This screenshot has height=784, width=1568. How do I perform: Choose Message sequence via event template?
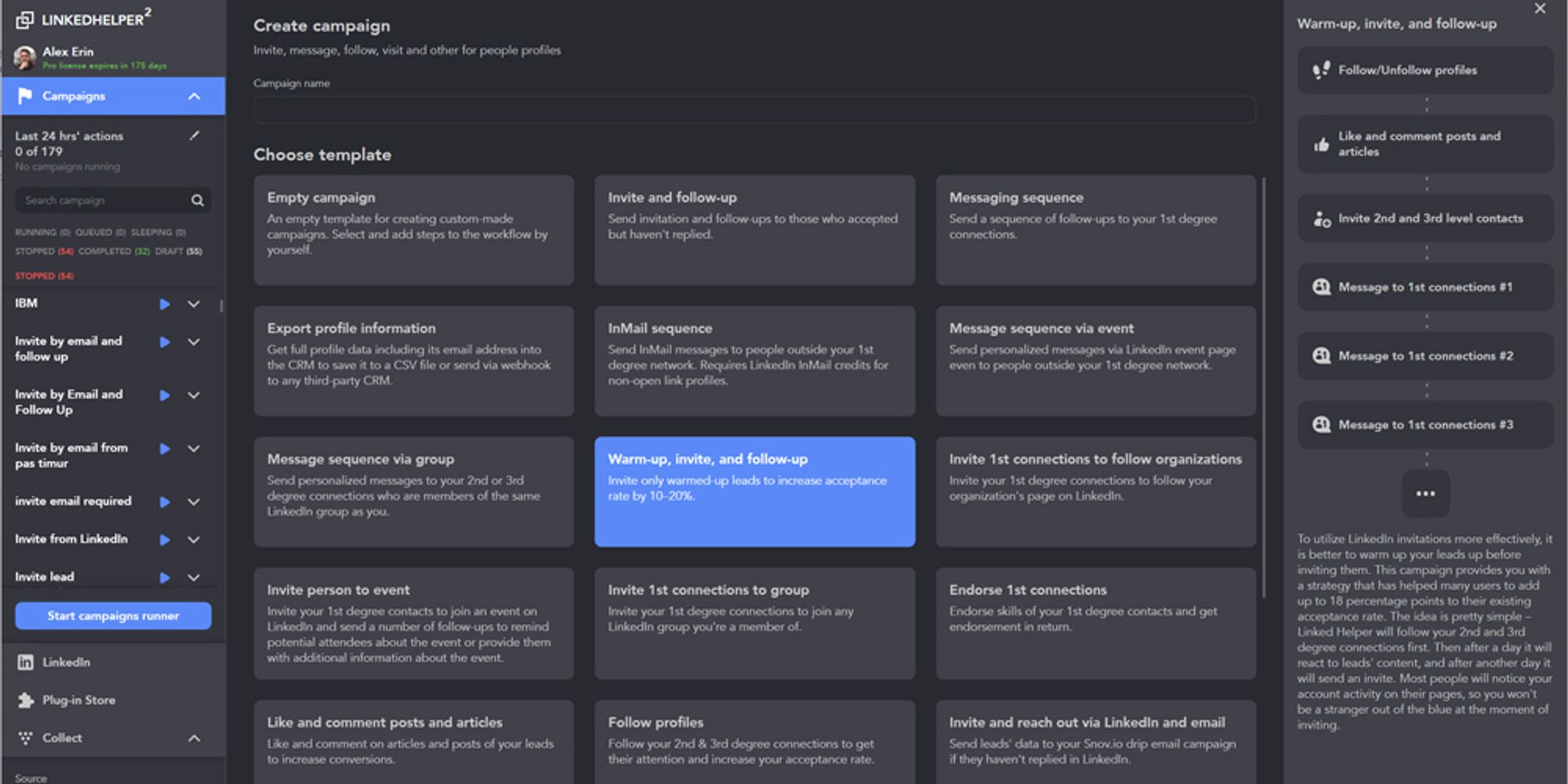[1095, 361]
